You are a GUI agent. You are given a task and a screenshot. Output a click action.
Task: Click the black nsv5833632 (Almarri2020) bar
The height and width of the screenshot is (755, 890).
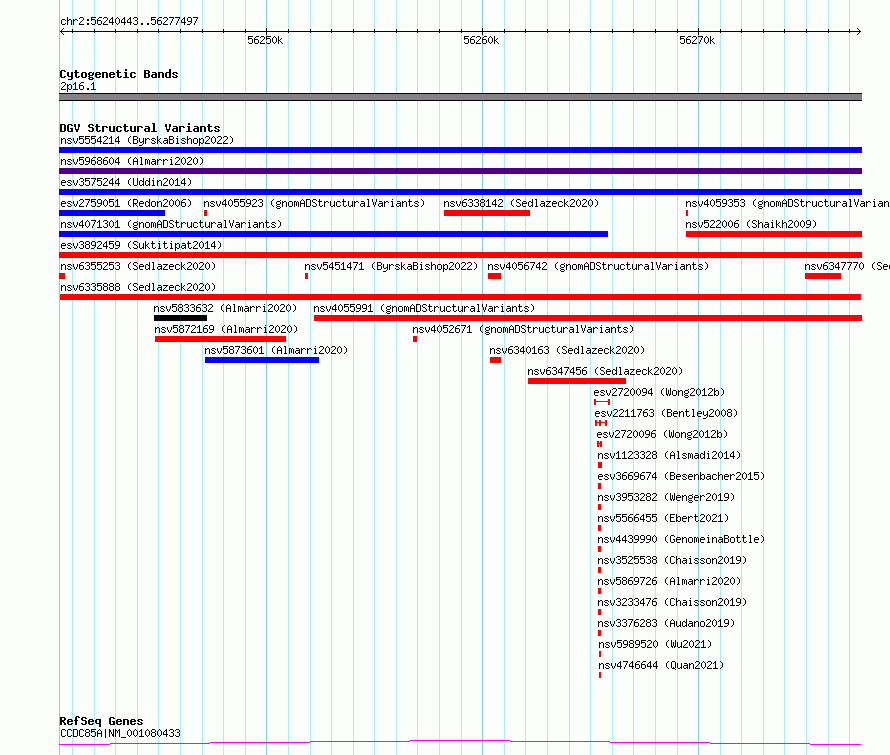click(x=180, y=318)
